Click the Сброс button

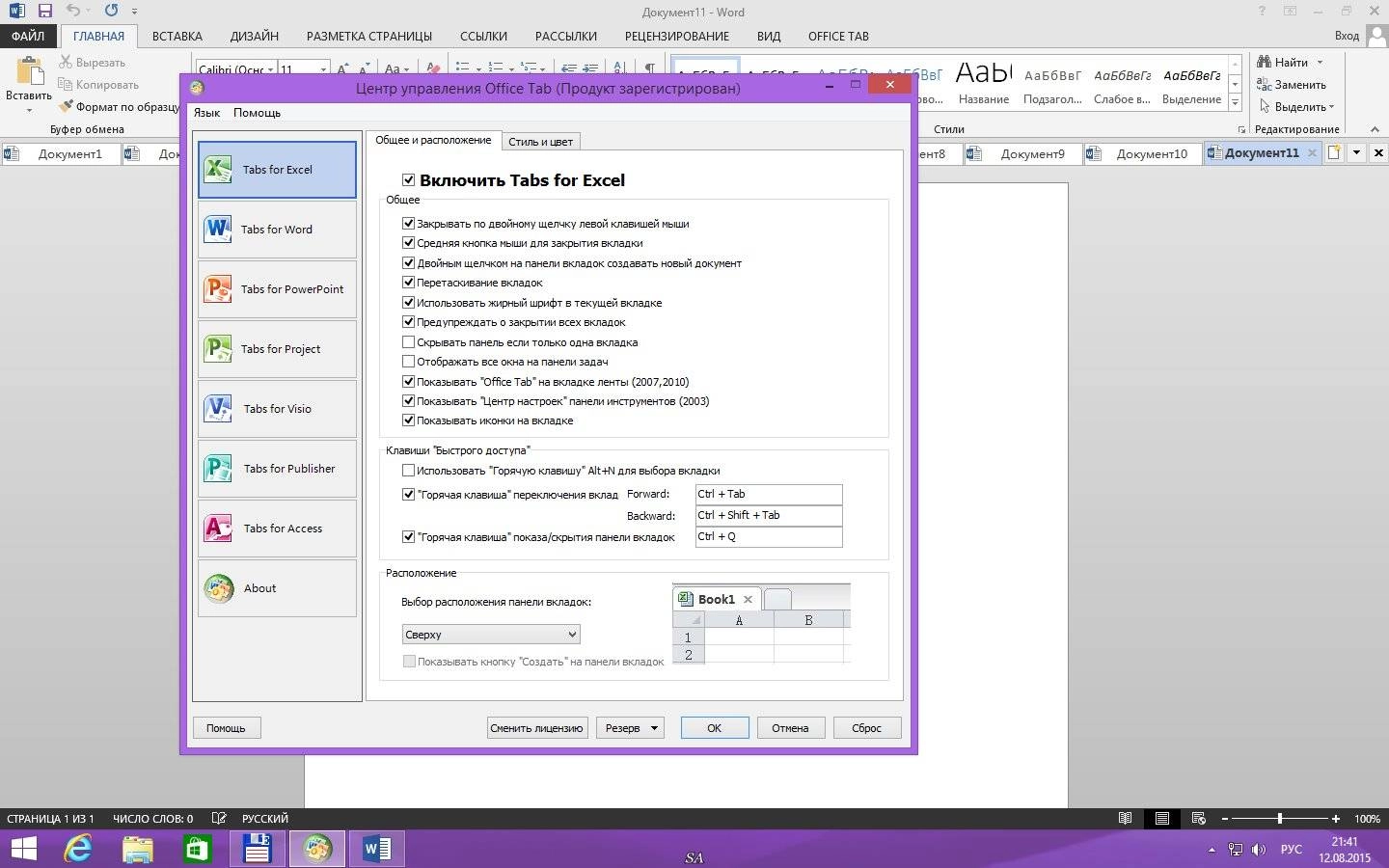coord(866,728)
